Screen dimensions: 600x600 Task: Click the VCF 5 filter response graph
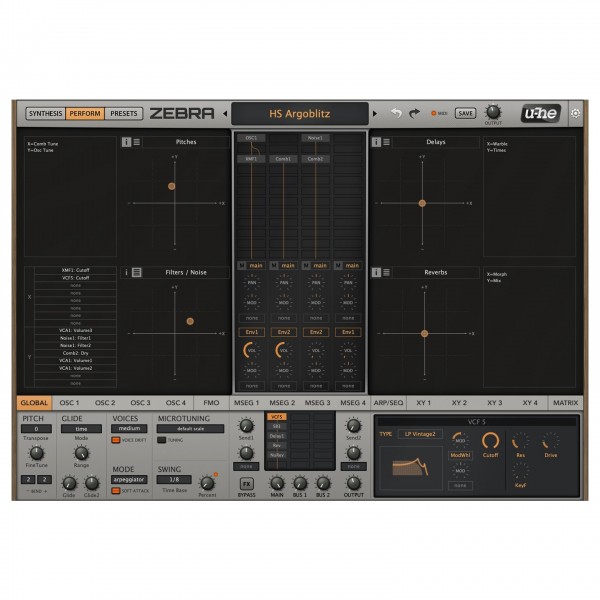pos(411,468)
